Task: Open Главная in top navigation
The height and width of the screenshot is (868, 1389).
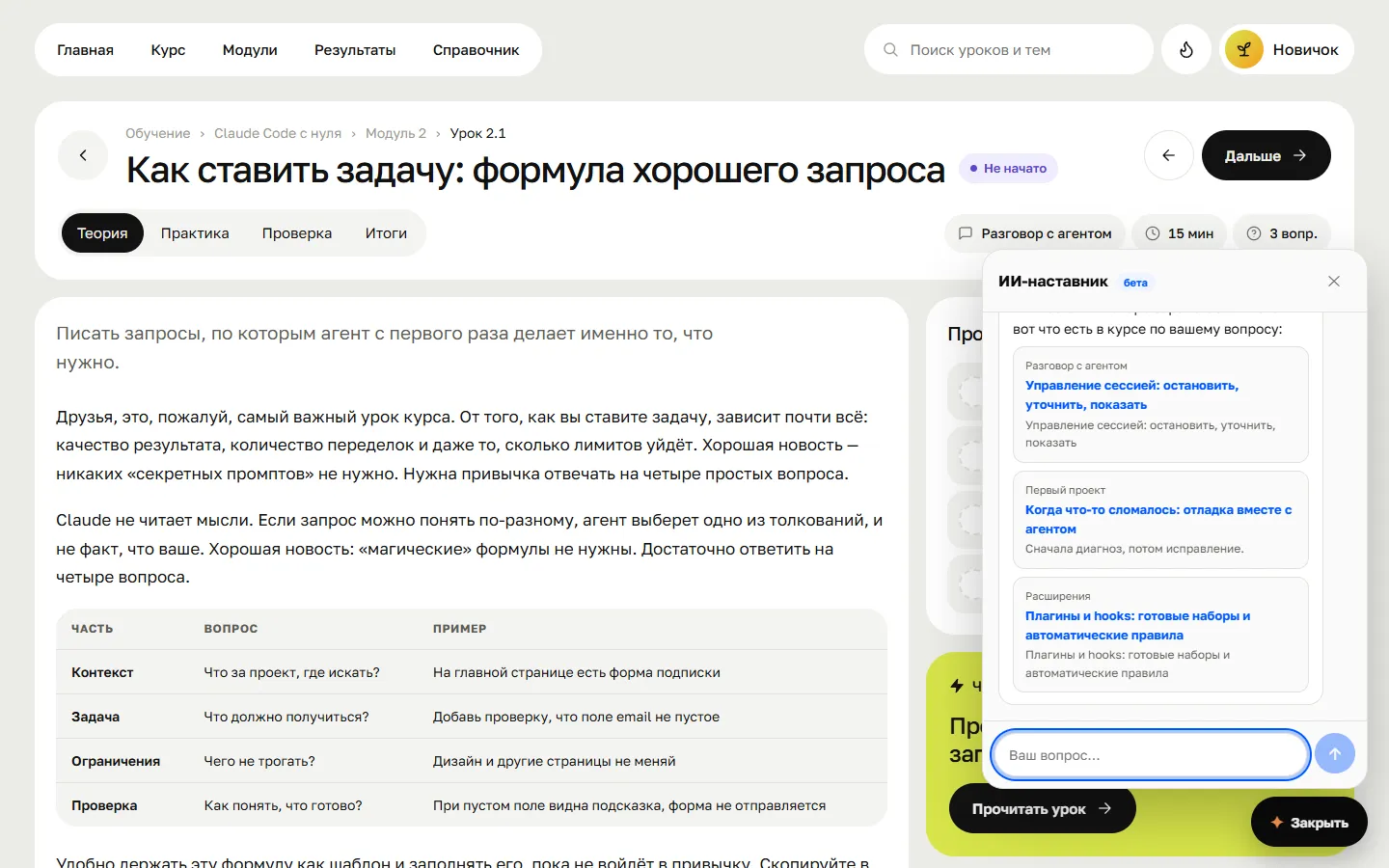Action: [x=85, y=50]
